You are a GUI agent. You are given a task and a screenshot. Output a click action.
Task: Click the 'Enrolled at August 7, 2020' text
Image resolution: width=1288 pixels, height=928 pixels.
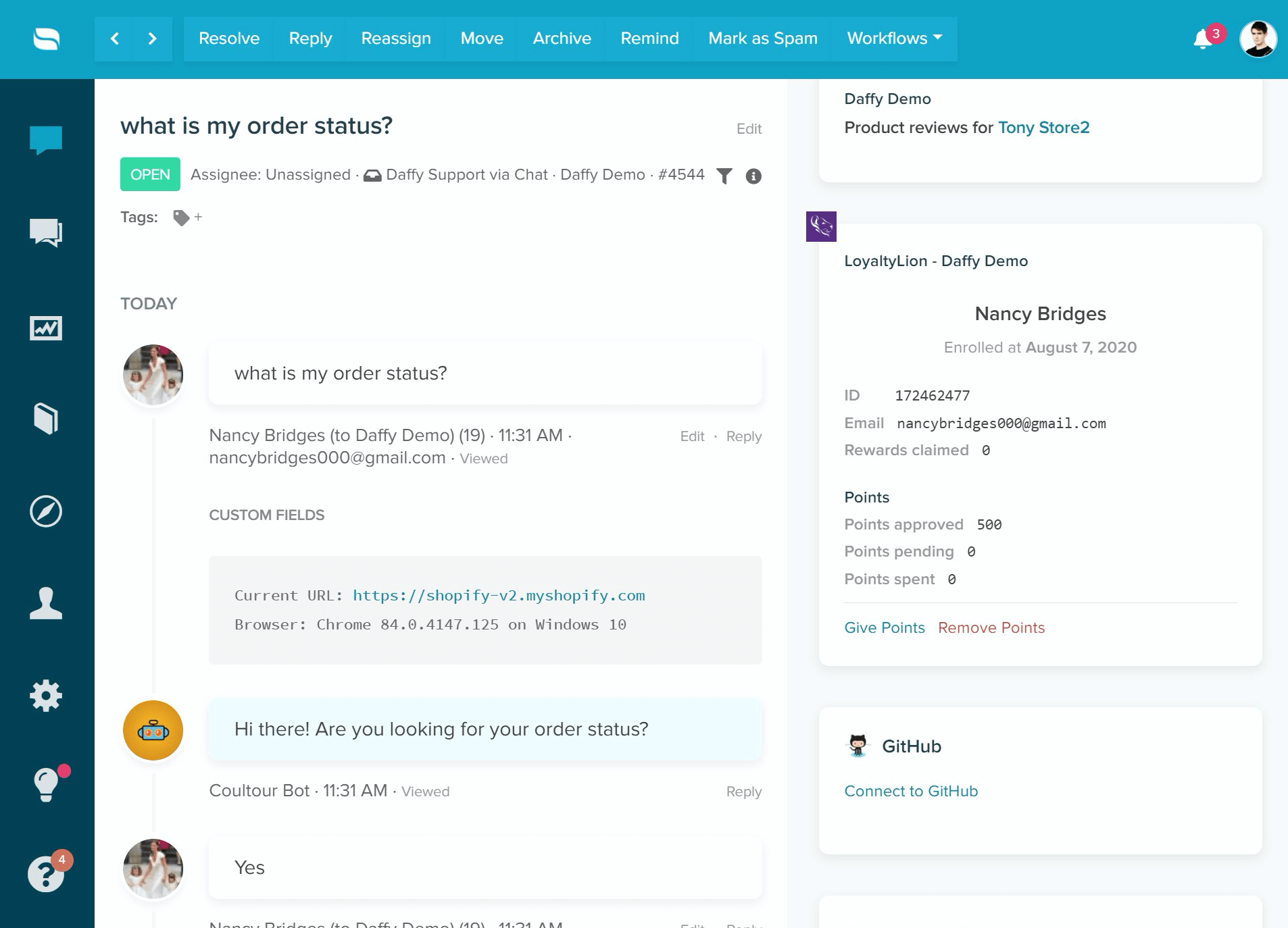(1040, 348)
